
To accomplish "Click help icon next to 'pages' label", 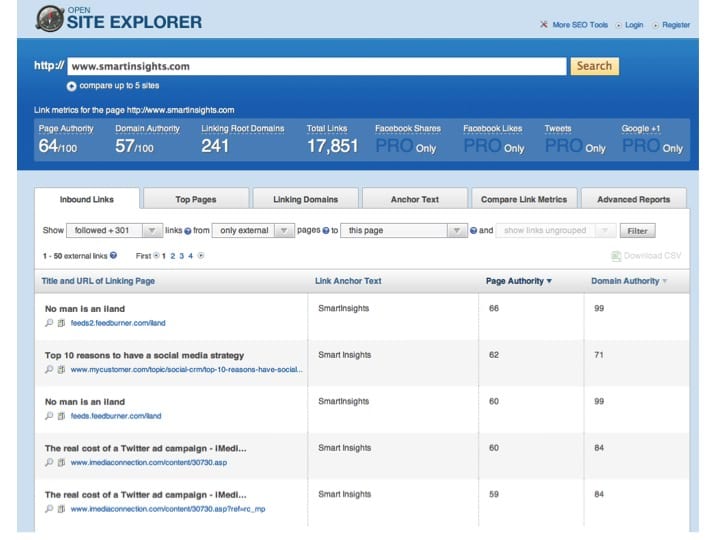I will [x=326, y=231].
